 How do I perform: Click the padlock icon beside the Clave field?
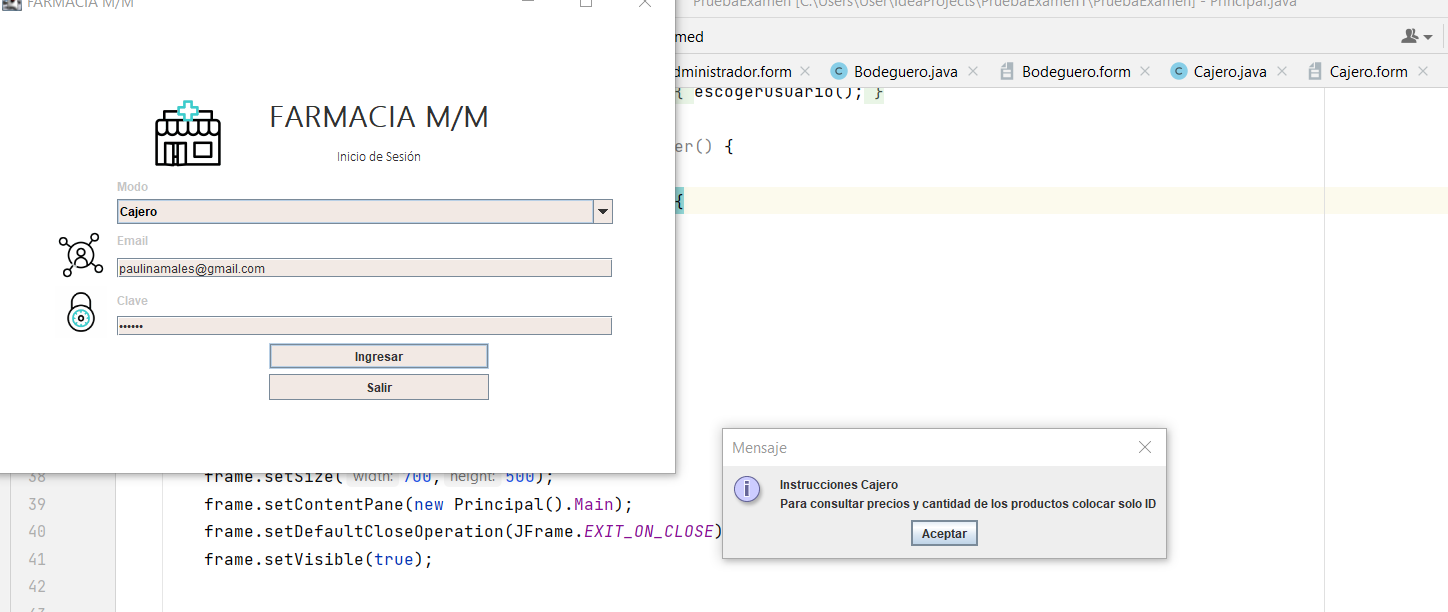[x=81, y=312]
